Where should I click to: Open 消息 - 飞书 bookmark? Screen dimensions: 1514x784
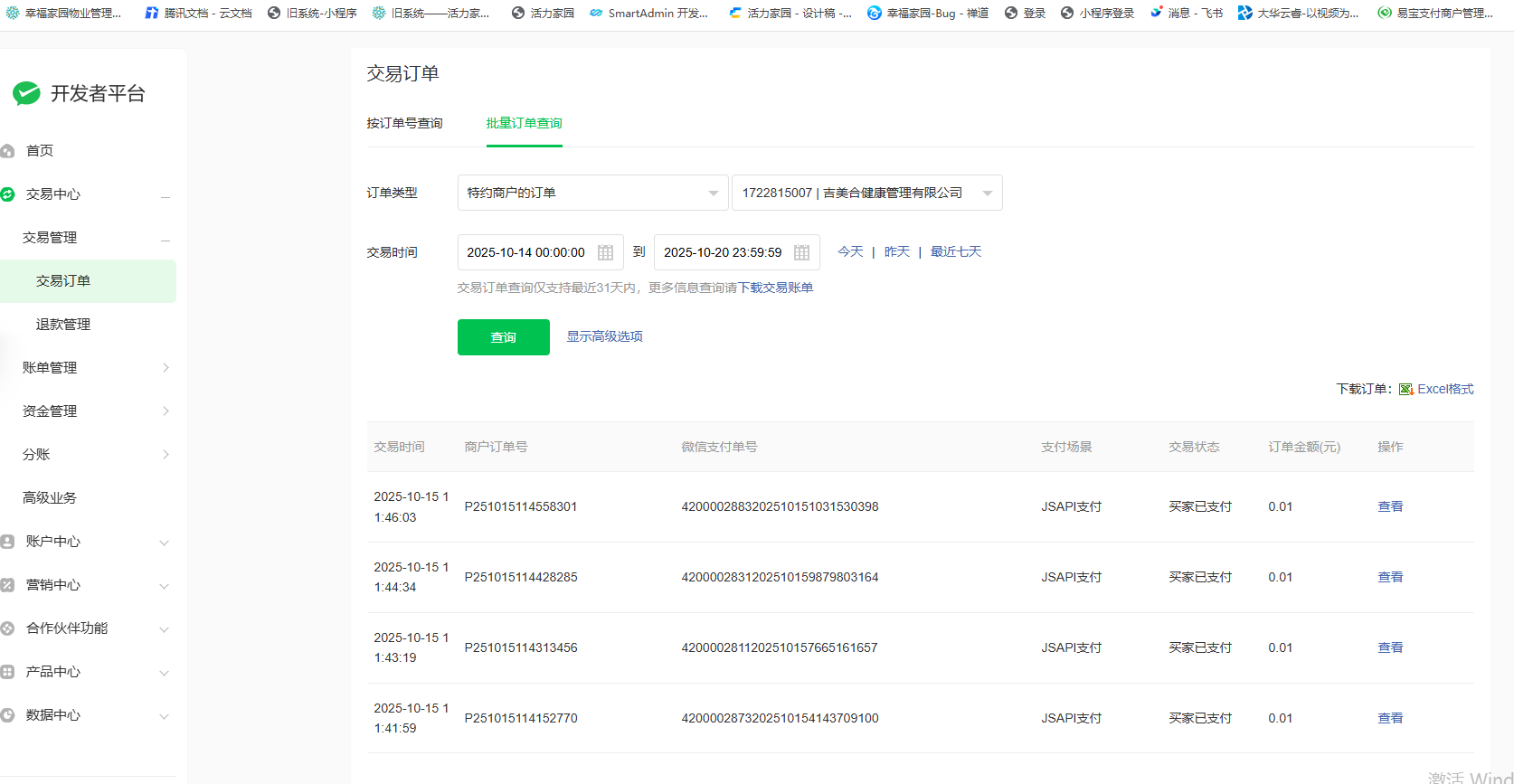pos(1187,13)
